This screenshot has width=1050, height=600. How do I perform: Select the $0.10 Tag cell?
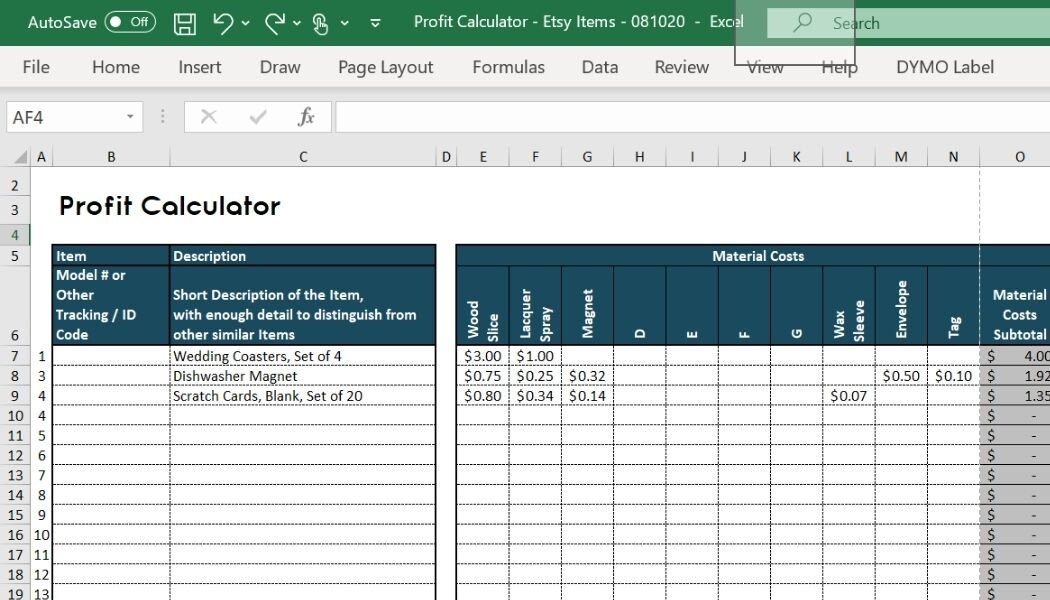pyautogui.click(x=954, y=376)
